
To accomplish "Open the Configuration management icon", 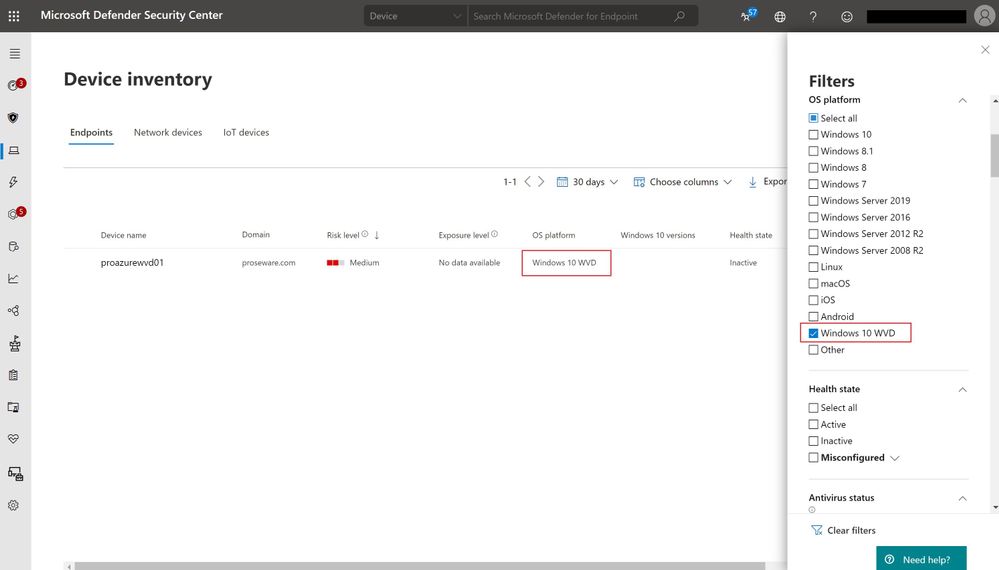I will pyautogui.click(x=15, y=473).
